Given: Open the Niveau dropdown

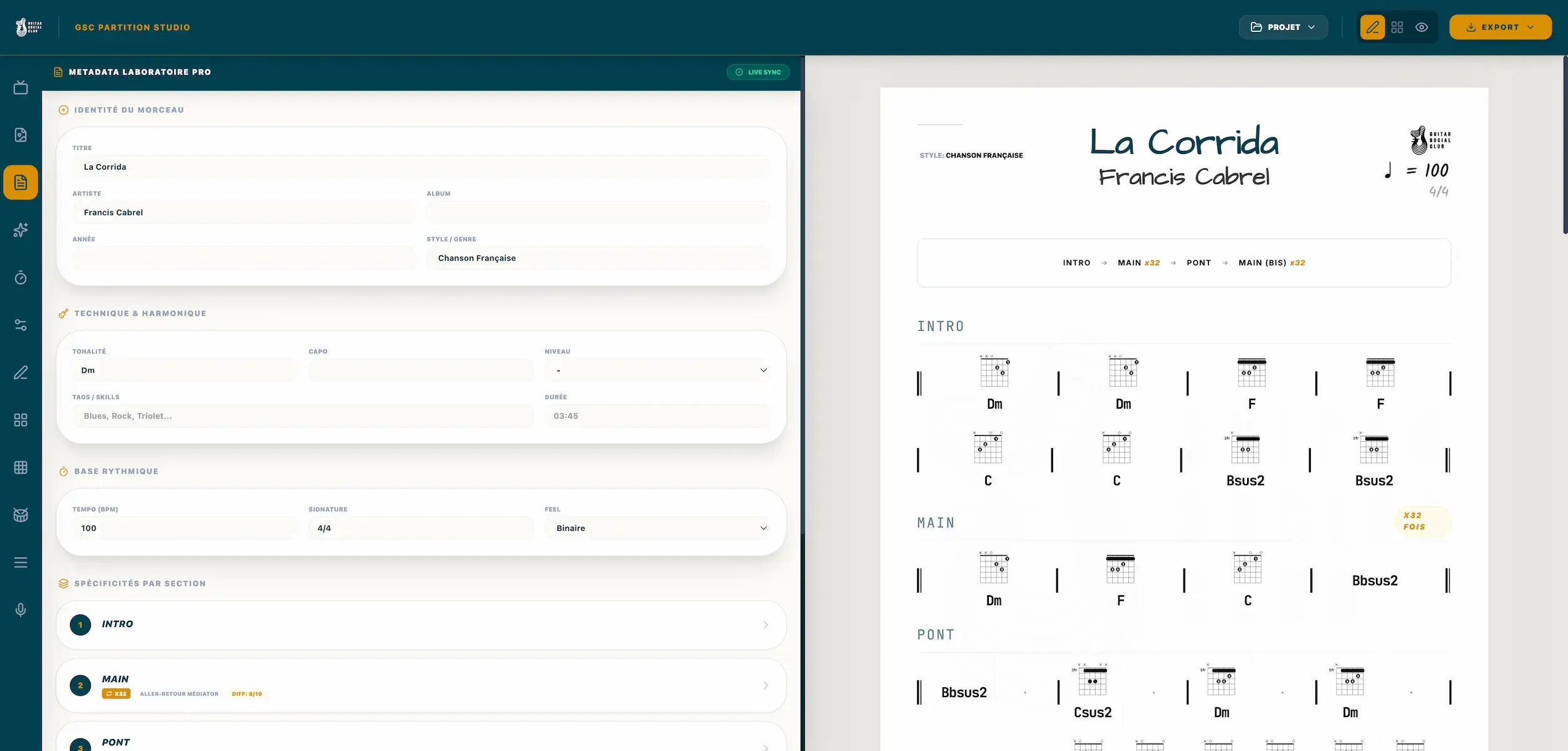Looking at the screenshot, I should (x=657, y=370).
